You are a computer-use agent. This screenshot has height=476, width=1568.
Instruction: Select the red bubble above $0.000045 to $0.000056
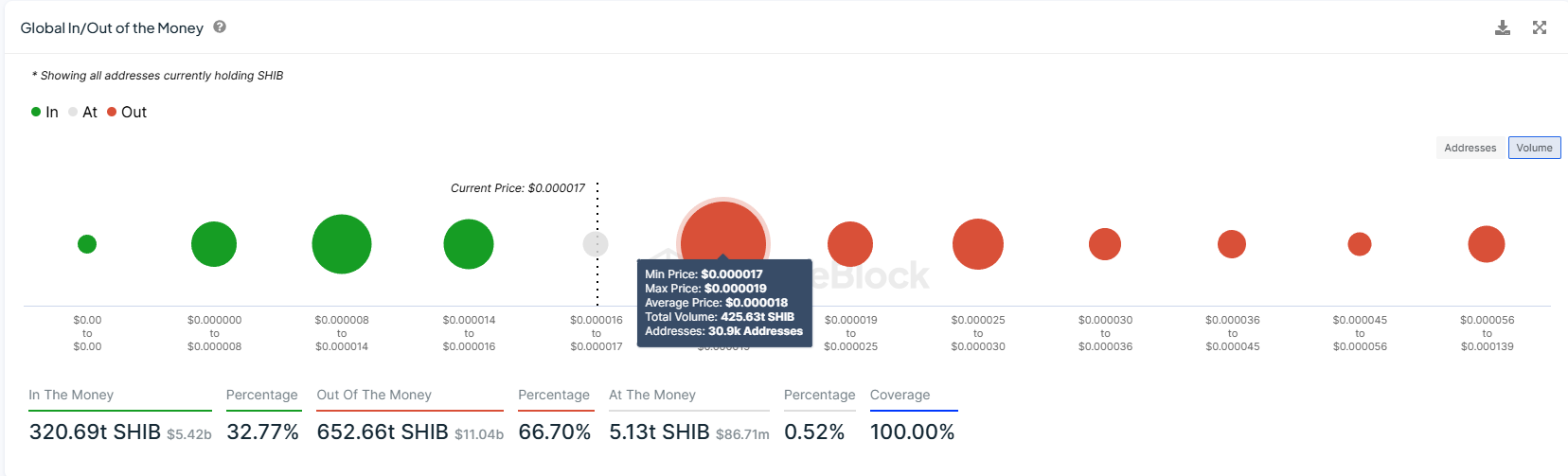[x=1360, y=244]
